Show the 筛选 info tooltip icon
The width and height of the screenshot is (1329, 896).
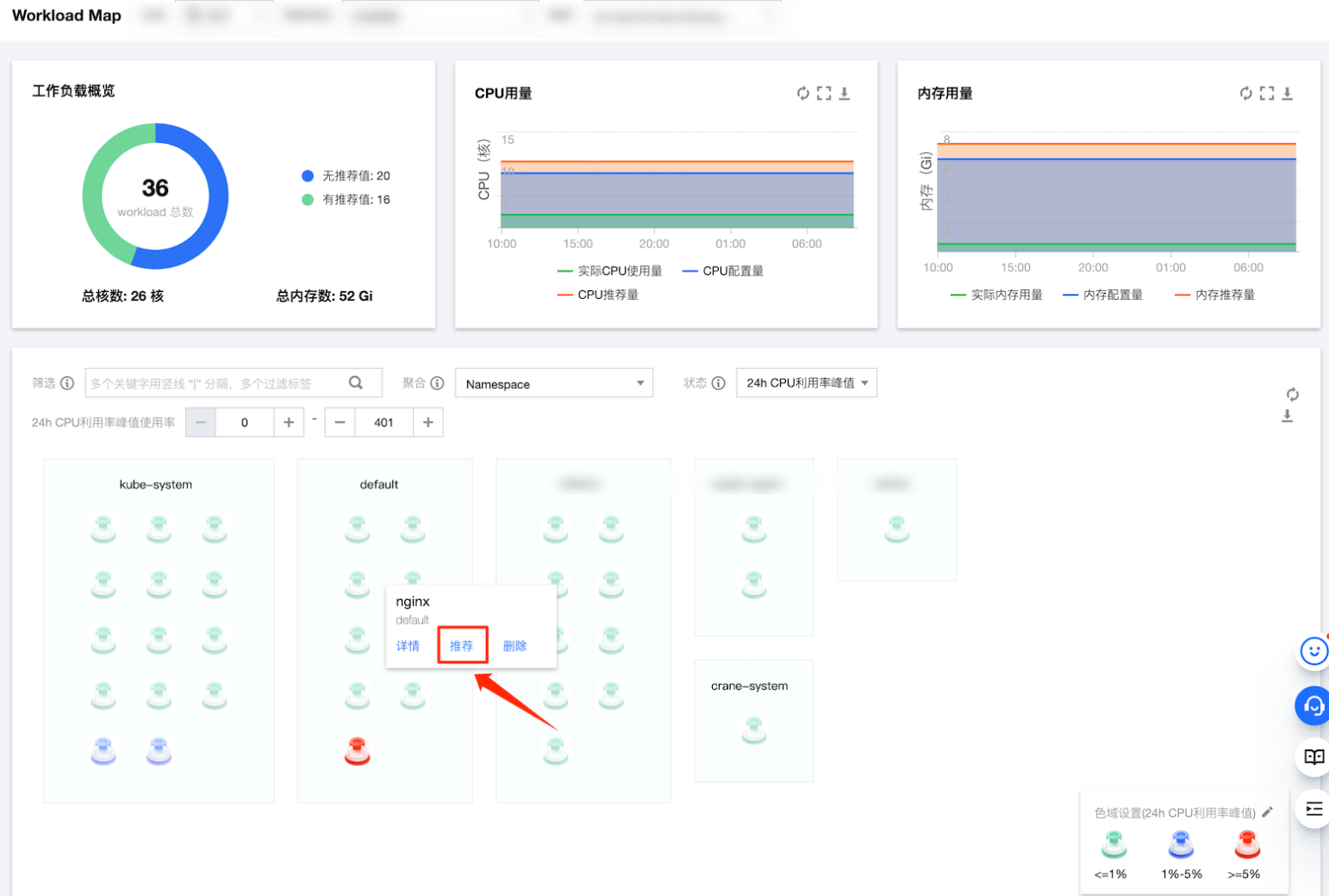point(67,383)
